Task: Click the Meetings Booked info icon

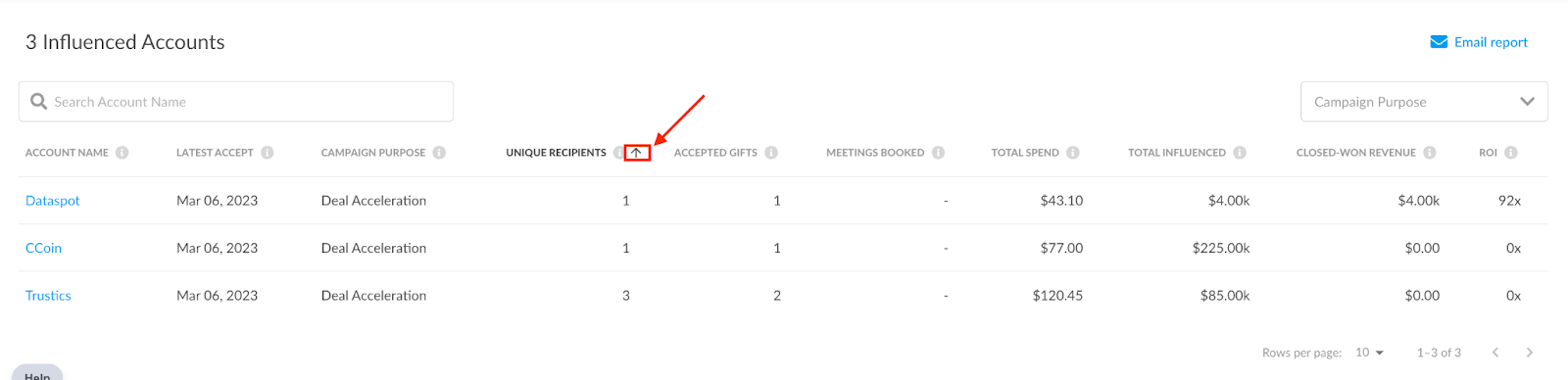Action: [938, 153]
